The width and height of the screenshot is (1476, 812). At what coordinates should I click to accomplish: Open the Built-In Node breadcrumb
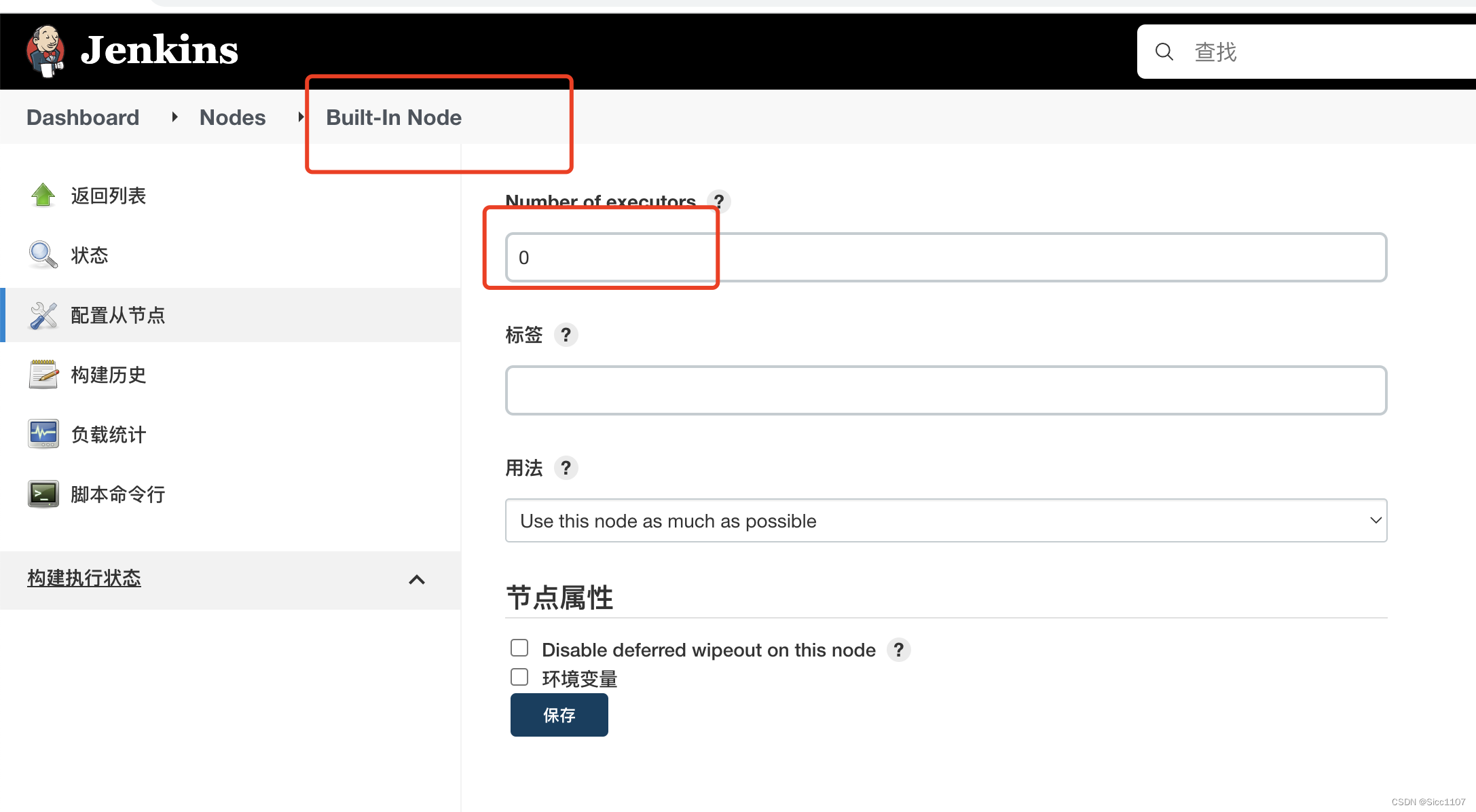coord(394,117)
